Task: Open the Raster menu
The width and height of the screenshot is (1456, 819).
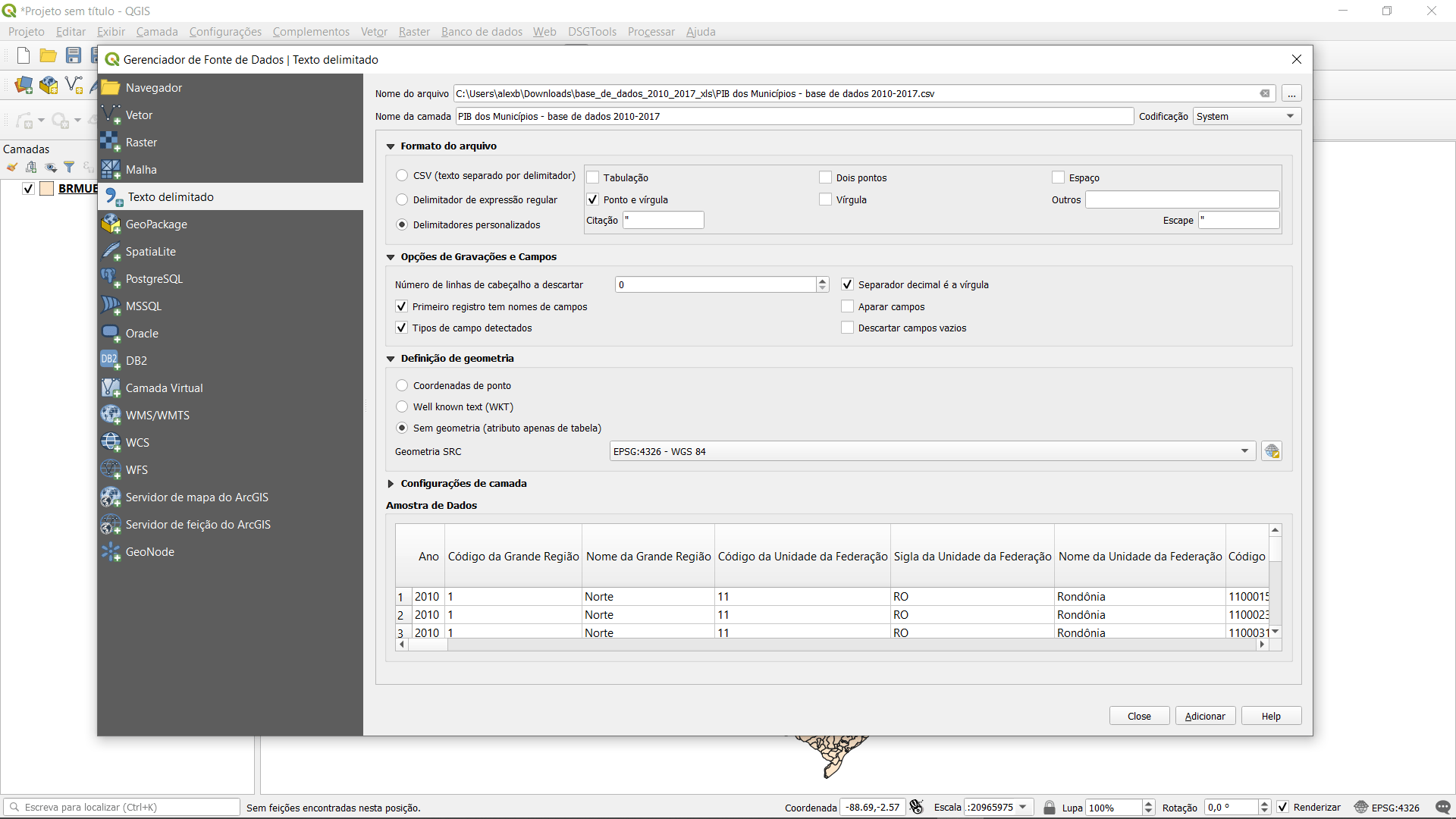Action: (414, 32)
